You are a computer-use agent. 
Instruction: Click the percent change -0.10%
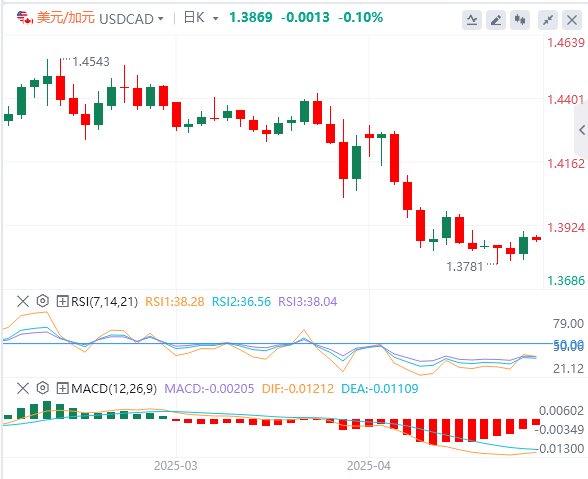tap(360, 17)
